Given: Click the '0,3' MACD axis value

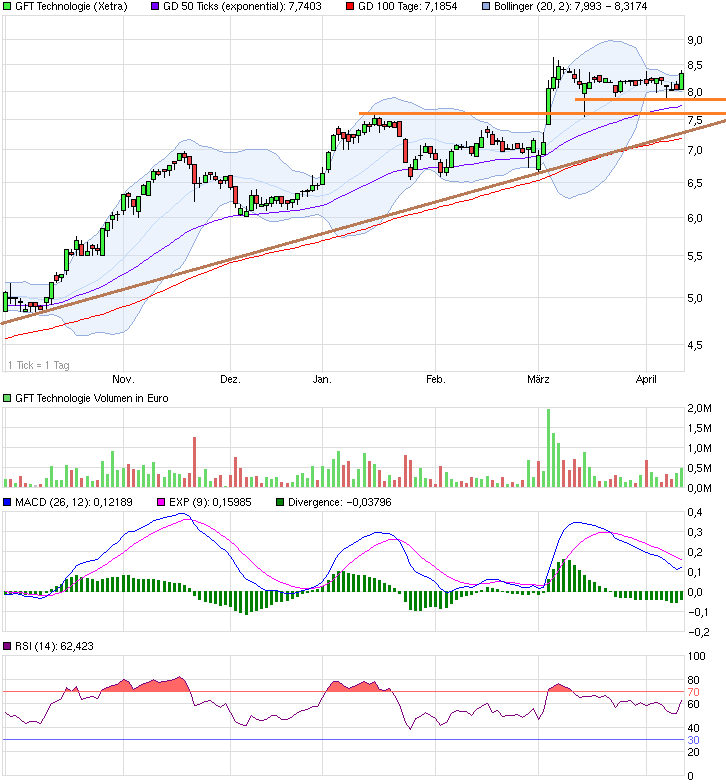Looking at the screenshot, I should point(695,532).
